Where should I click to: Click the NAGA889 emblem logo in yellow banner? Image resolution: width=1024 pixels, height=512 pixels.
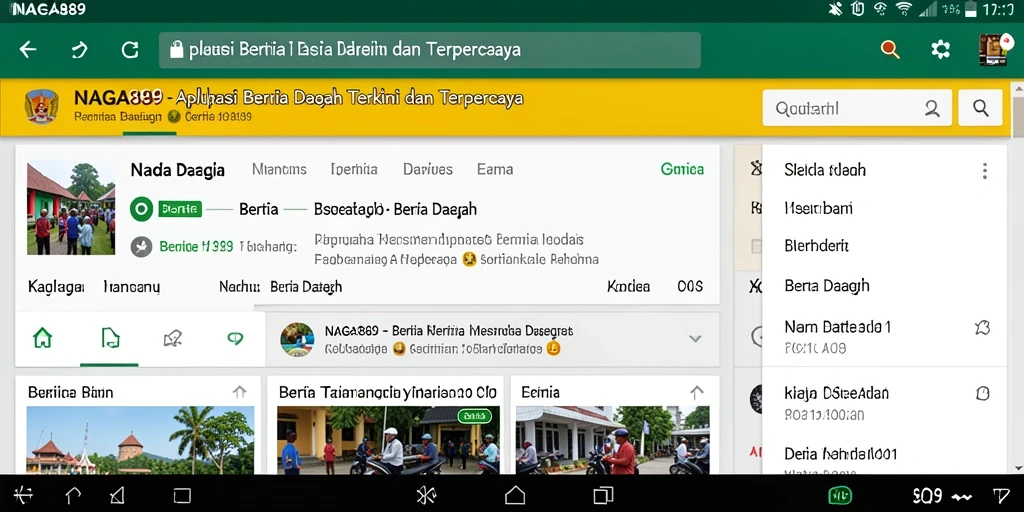click(x=42, y=106)
